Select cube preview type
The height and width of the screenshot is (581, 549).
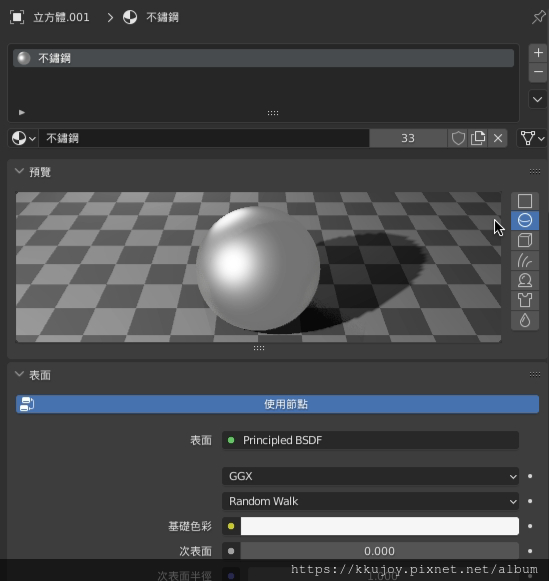[x=525, y=240]
